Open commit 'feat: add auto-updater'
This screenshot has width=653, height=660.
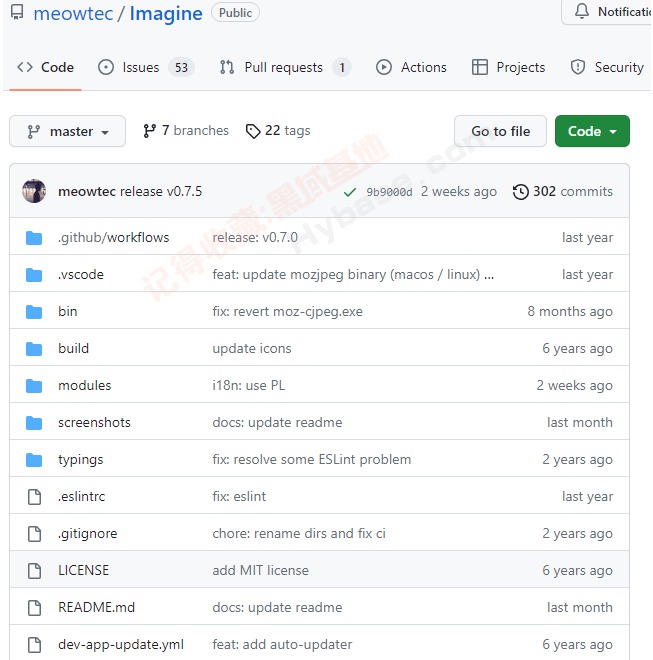click(x=282, y=644)
